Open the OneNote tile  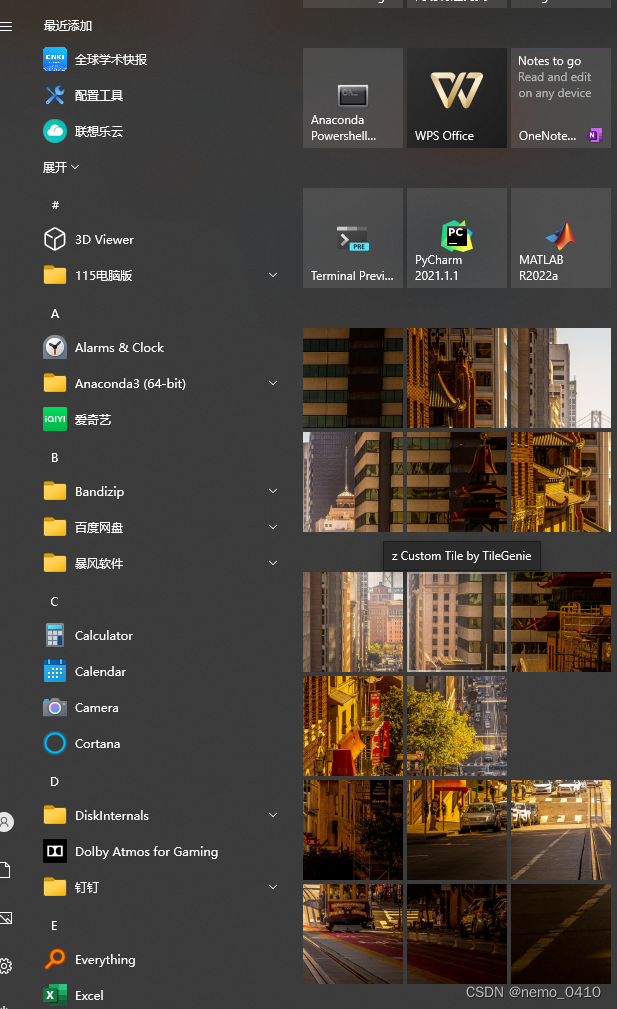[560, 98]
